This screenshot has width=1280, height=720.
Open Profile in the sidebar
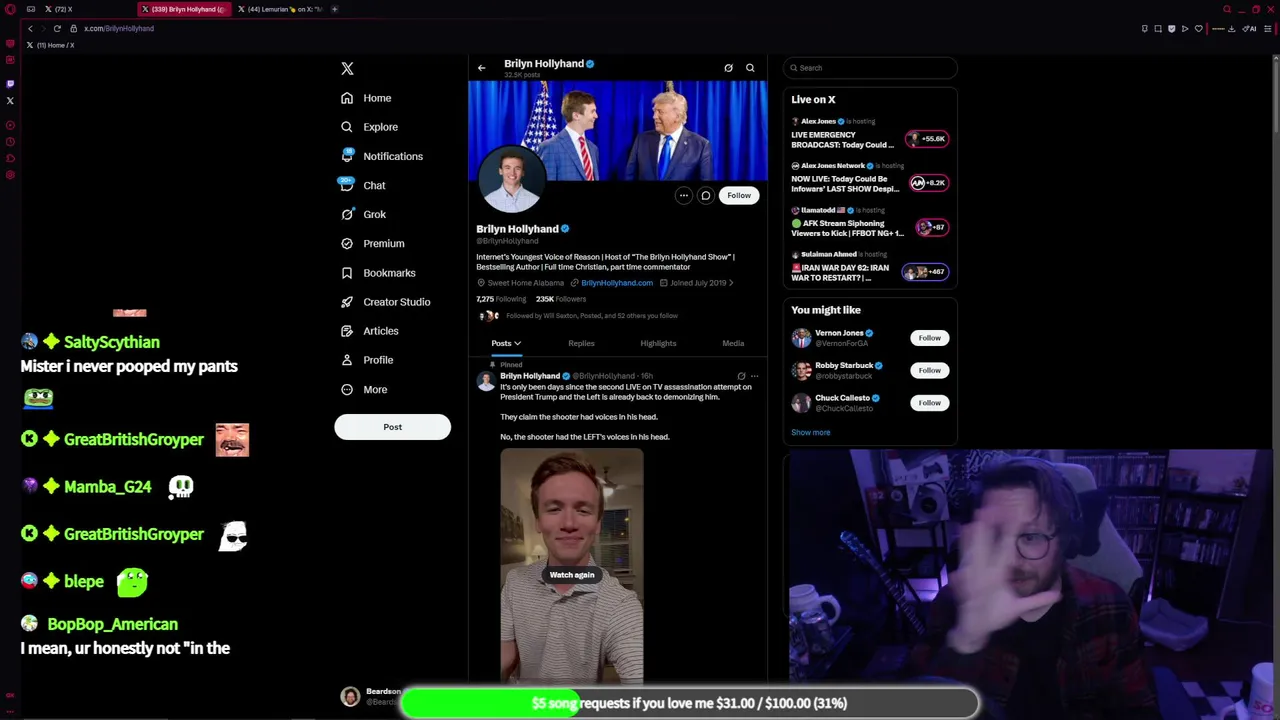click(x=367, y=360)
